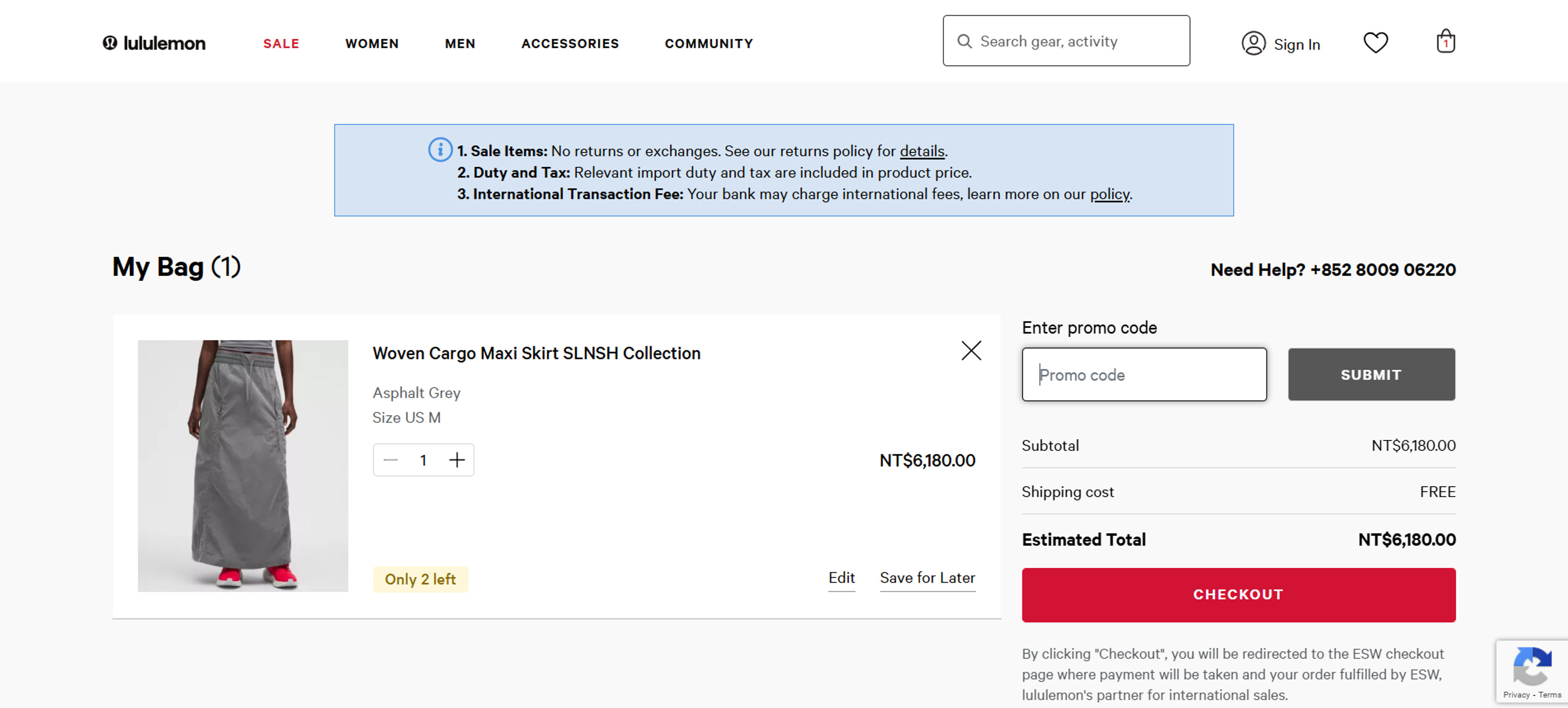Click the lululemon logo
Image resolution: width=1568 pixels, height=708 pixels.
point(154,42)
